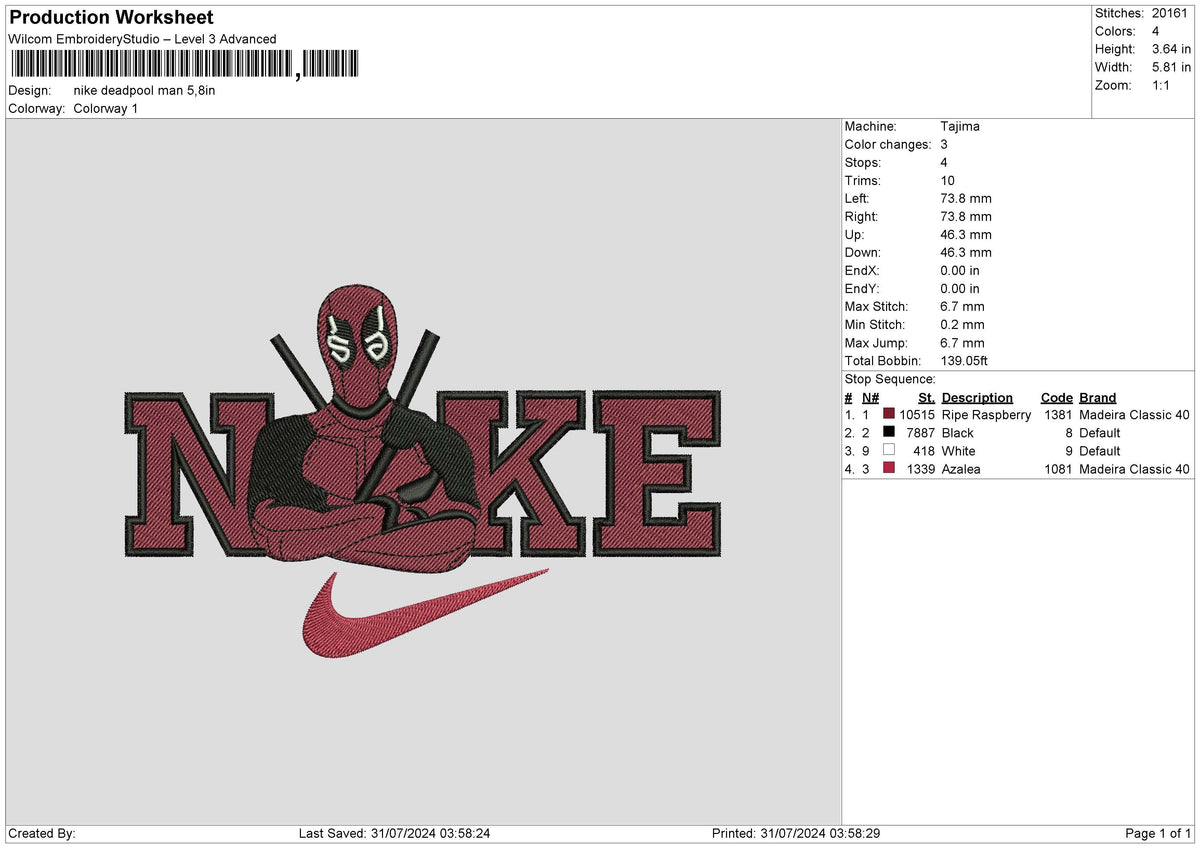Screen dimensions: 1200x848
Task: Click the Production Worksheet title
Action: point(110,17)
